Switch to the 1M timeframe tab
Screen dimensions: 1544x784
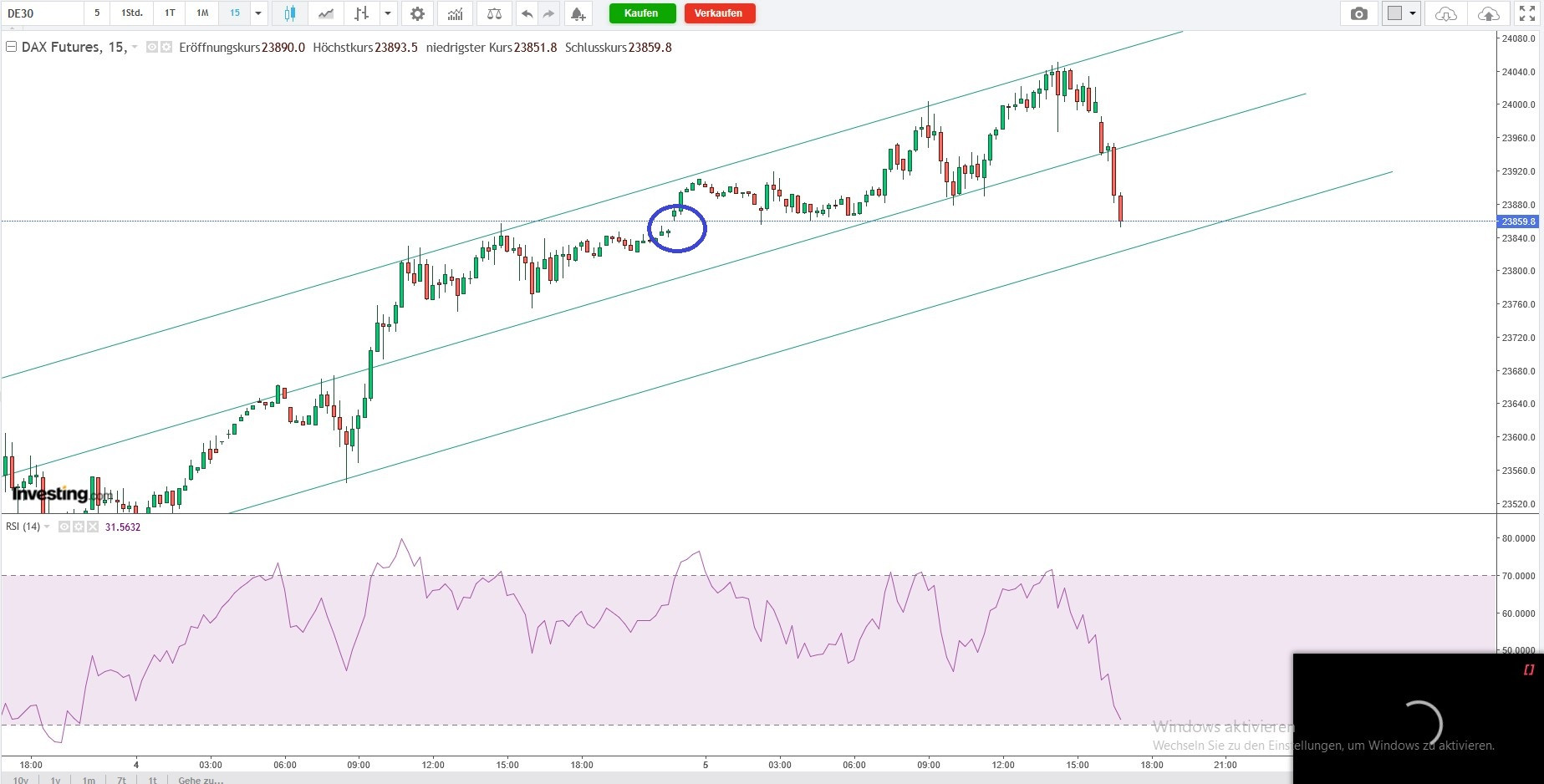pyautogui.click(x=202, y=13)
